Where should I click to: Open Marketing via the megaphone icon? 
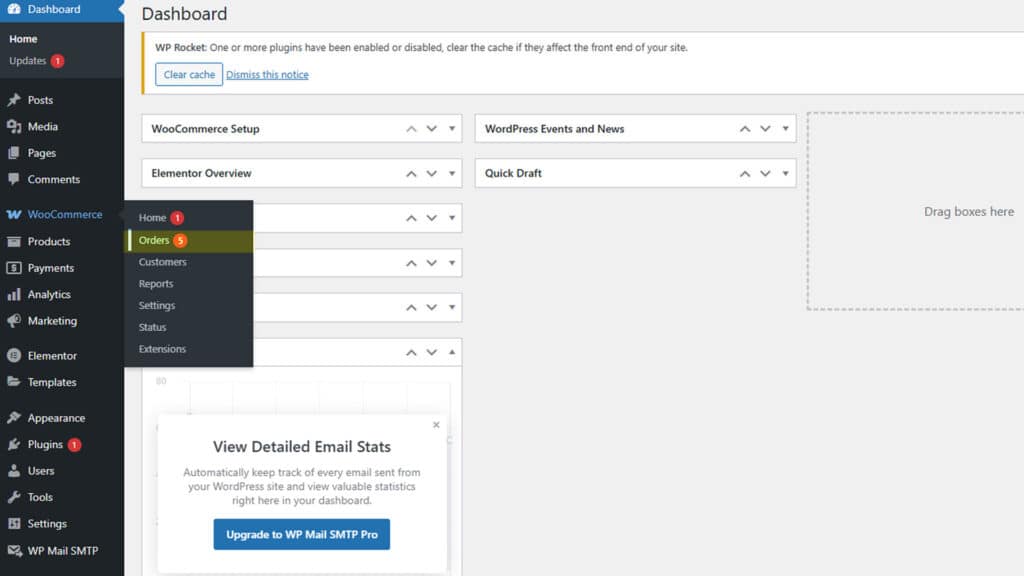[14, 321]
